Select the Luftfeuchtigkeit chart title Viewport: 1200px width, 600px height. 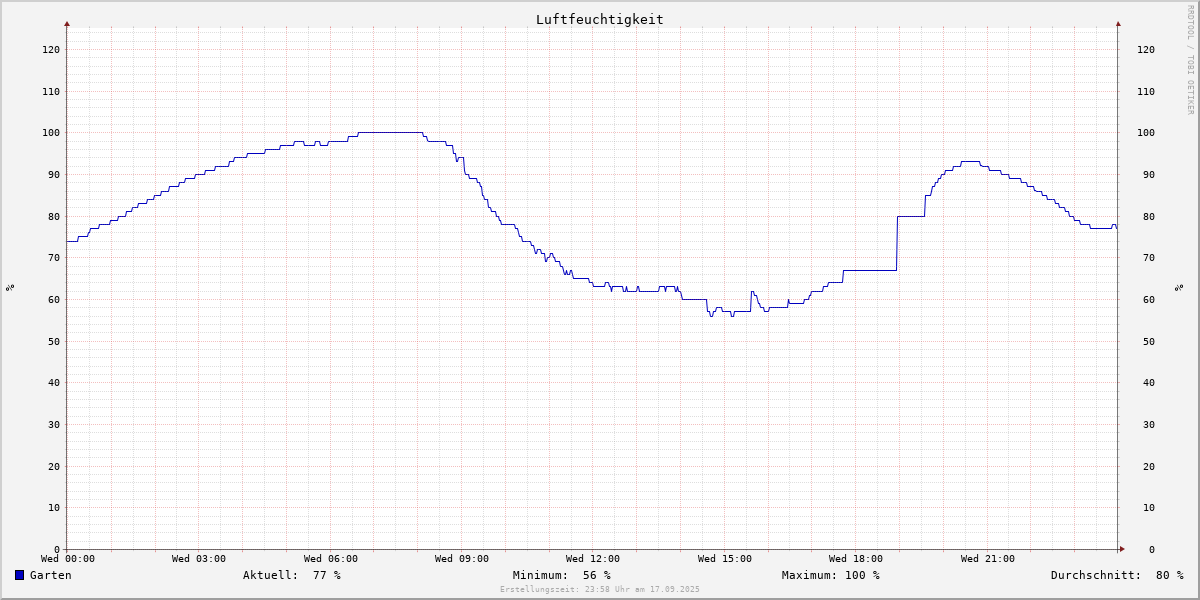(599, 19)
